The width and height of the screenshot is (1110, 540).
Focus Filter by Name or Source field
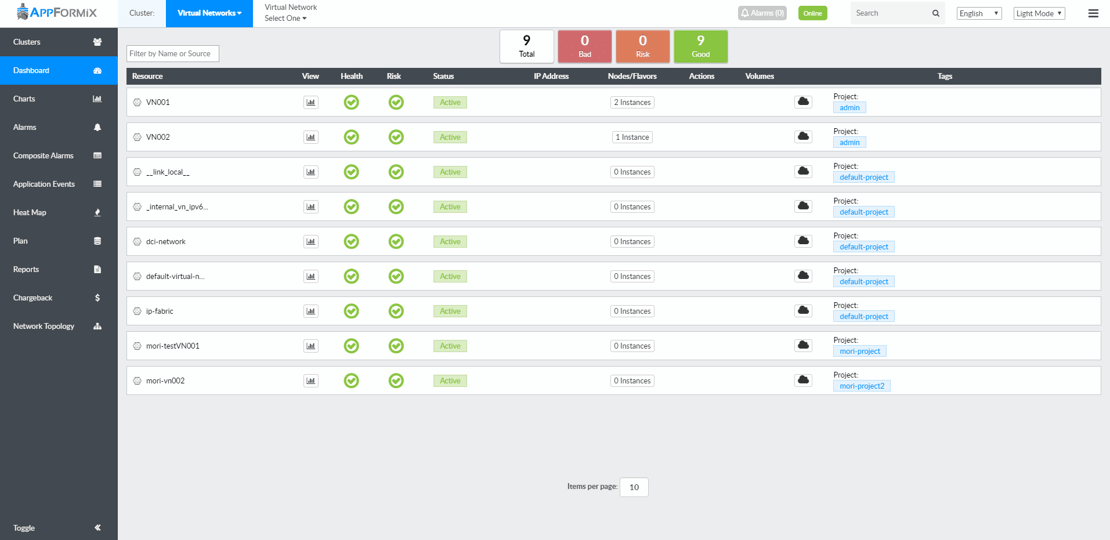[x=173, y=53]
